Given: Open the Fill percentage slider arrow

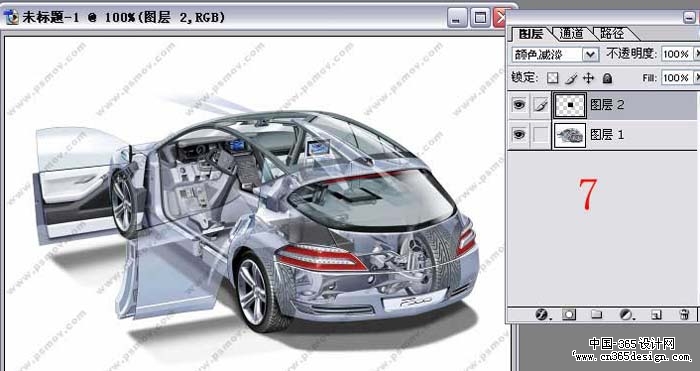Looking at the screenshot, I should click(x=696, y=78).
